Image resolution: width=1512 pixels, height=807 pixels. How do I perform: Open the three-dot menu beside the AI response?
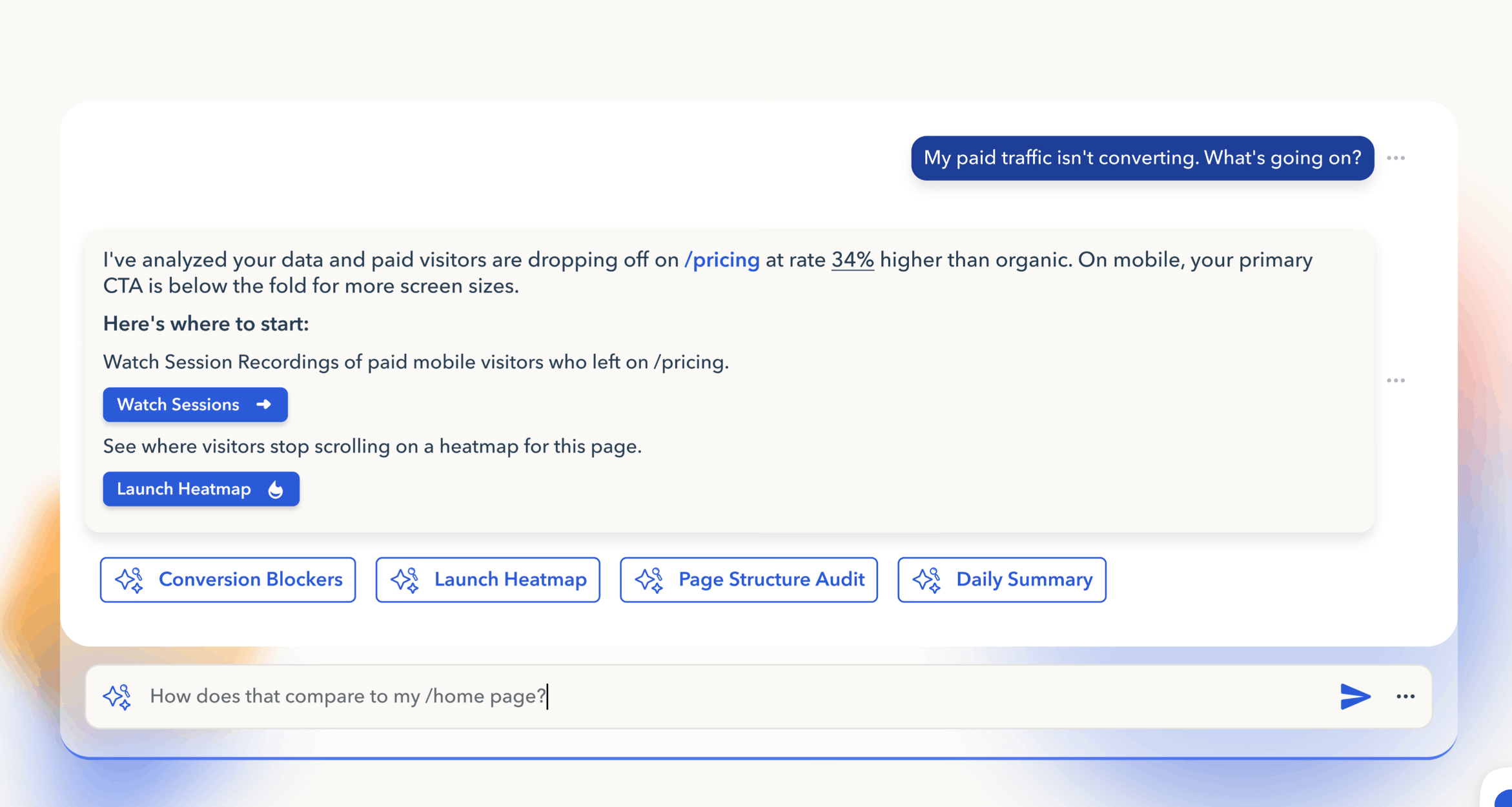click(1396, 381)
